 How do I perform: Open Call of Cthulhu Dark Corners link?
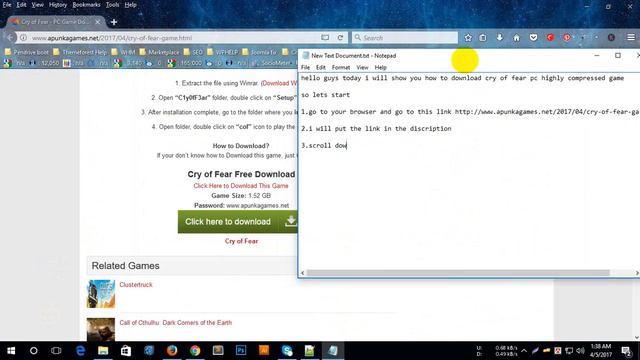(176, 322)
